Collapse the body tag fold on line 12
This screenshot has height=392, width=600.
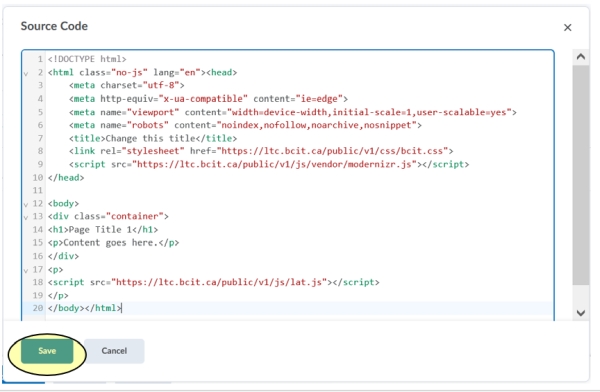coord(26,204)
